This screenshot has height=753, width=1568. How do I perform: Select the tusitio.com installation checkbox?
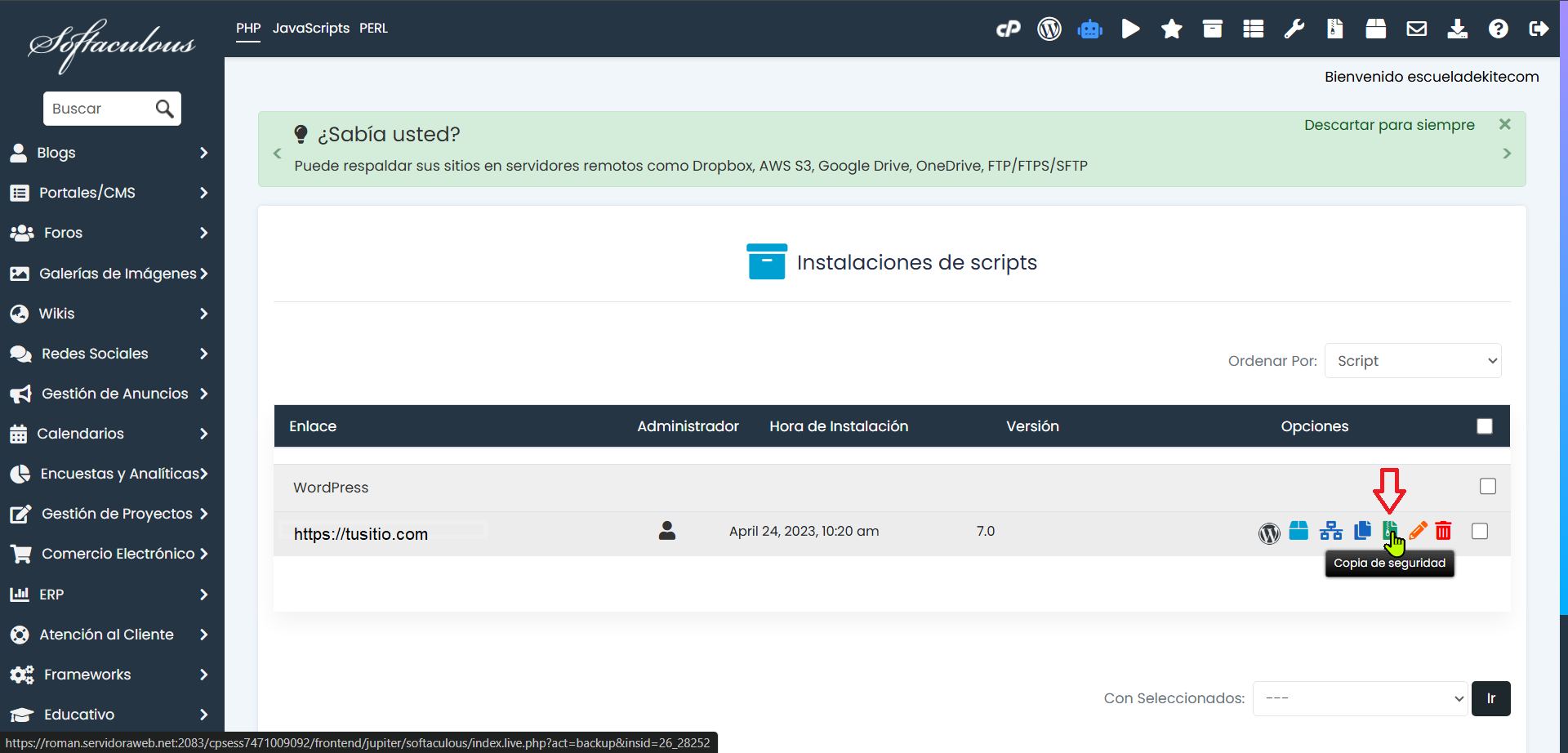(1480, 532)
